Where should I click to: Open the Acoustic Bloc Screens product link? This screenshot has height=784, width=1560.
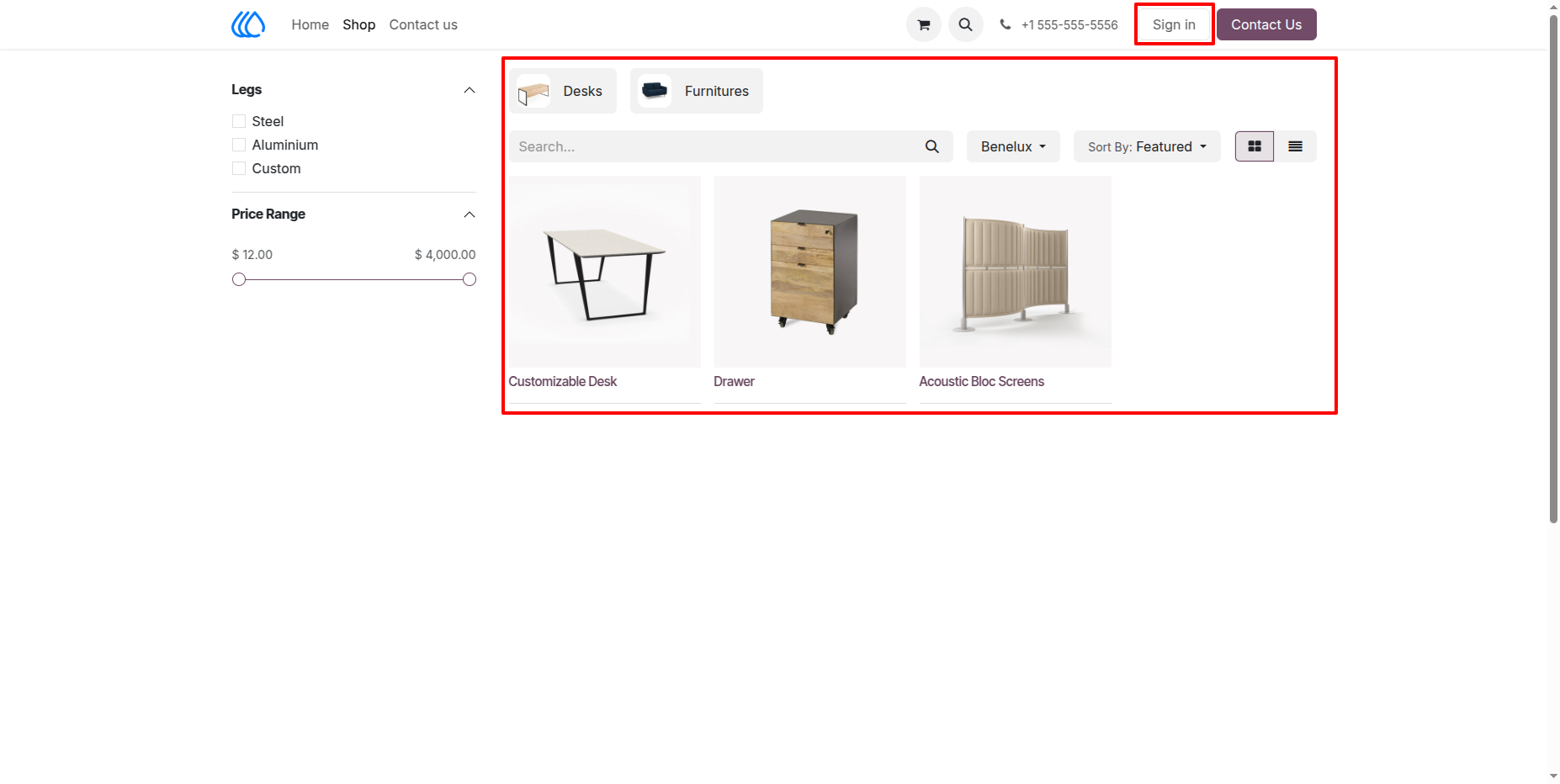[982, 381]
